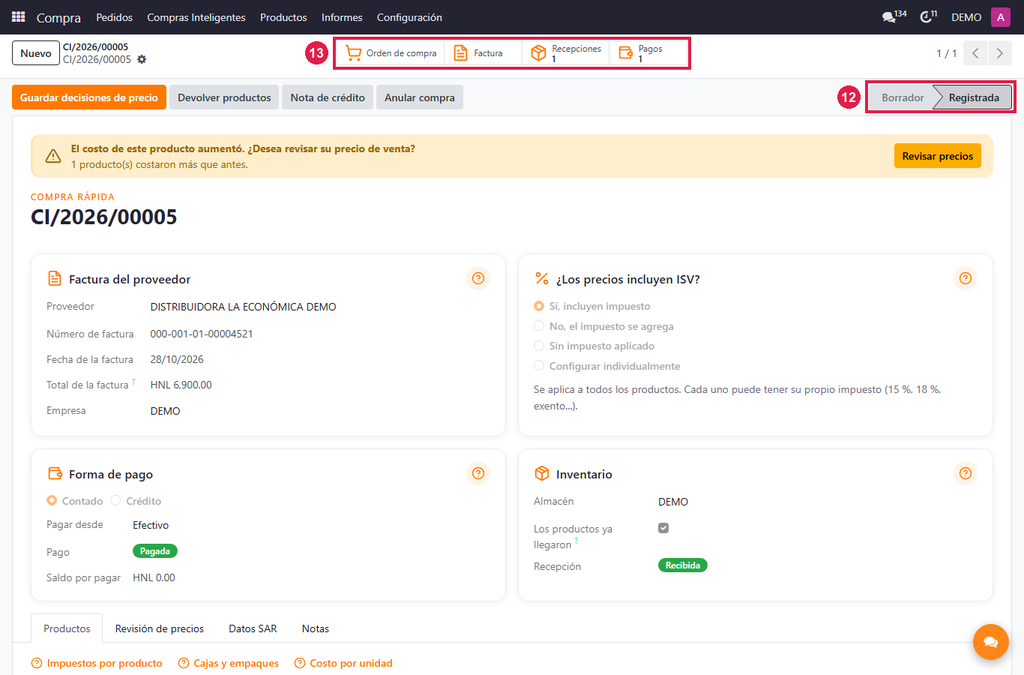Click the Recibida status badge
1024x675 pixels.
(682, 565)
